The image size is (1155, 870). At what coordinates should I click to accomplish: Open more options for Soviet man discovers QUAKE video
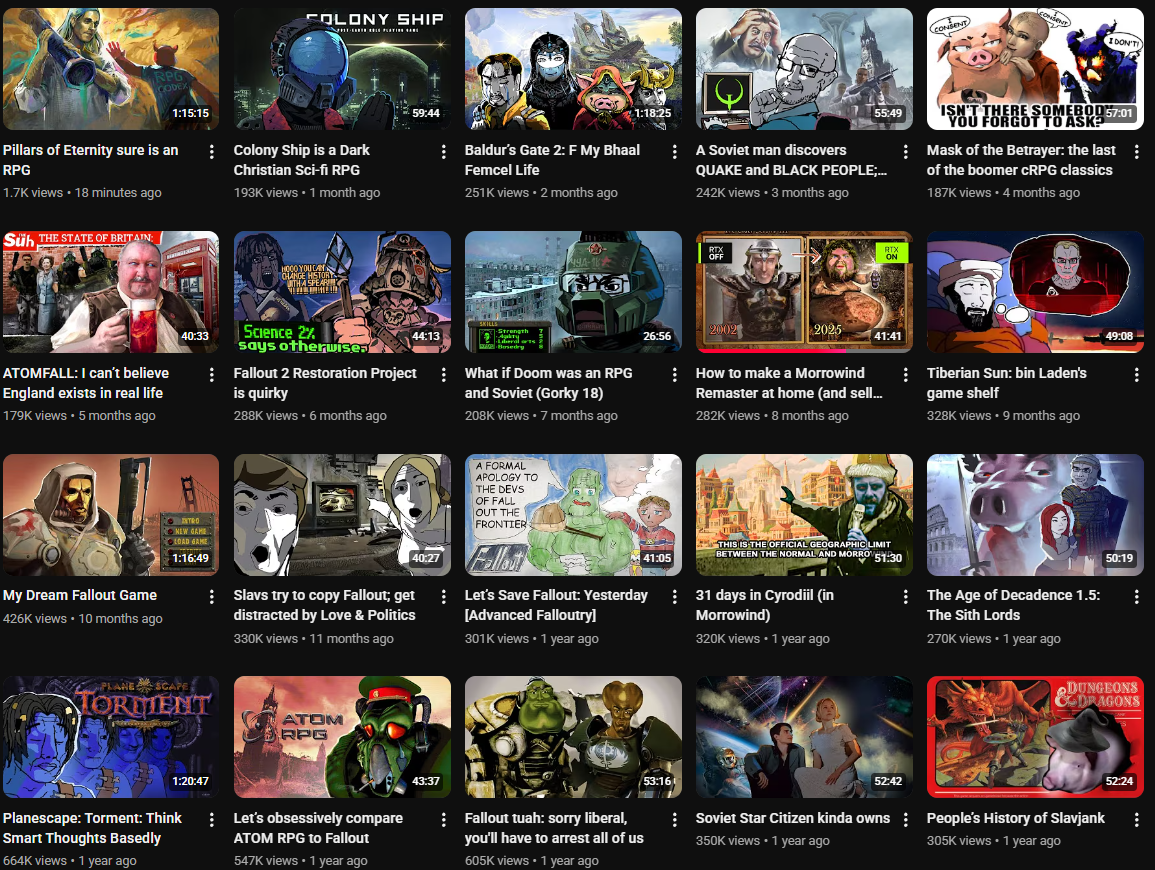(905, 151)
